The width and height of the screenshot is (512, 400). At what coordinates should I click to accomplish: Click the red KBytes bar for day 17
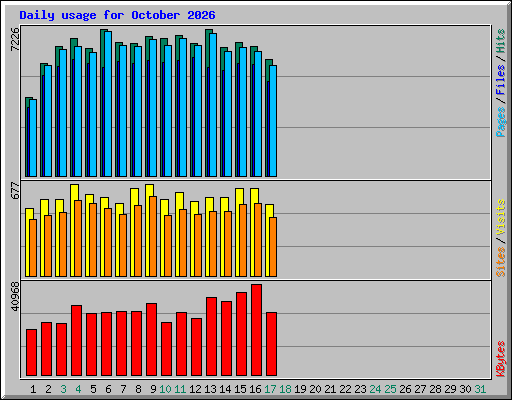point(271,344)
